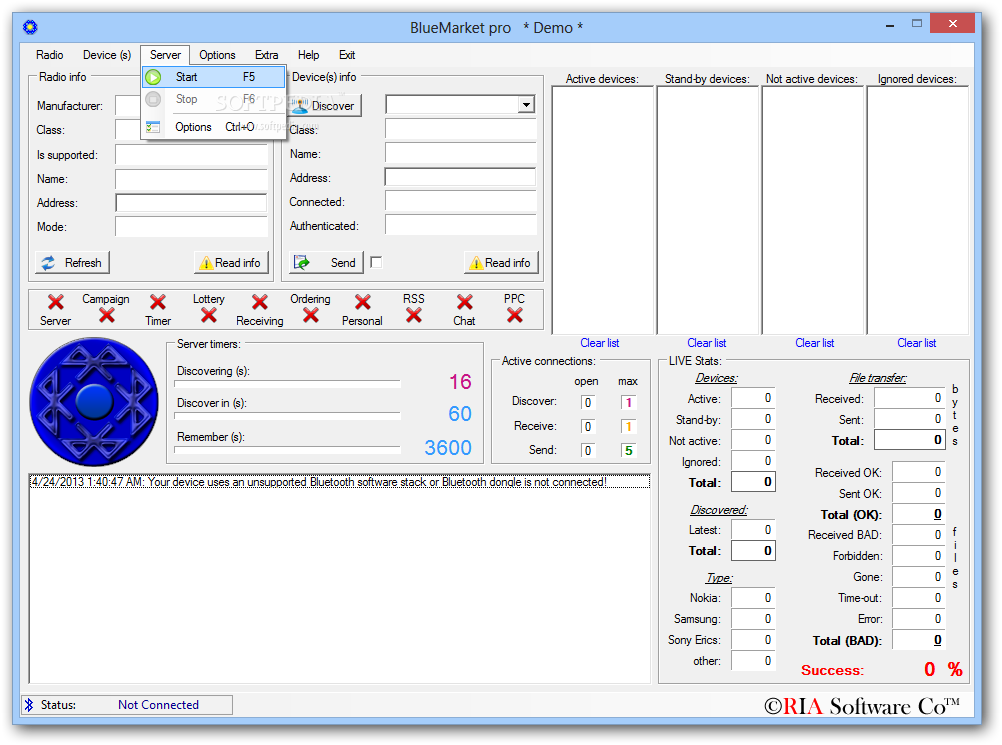Click the unsupported Bluetooth log message line

[x=340, y=482]
